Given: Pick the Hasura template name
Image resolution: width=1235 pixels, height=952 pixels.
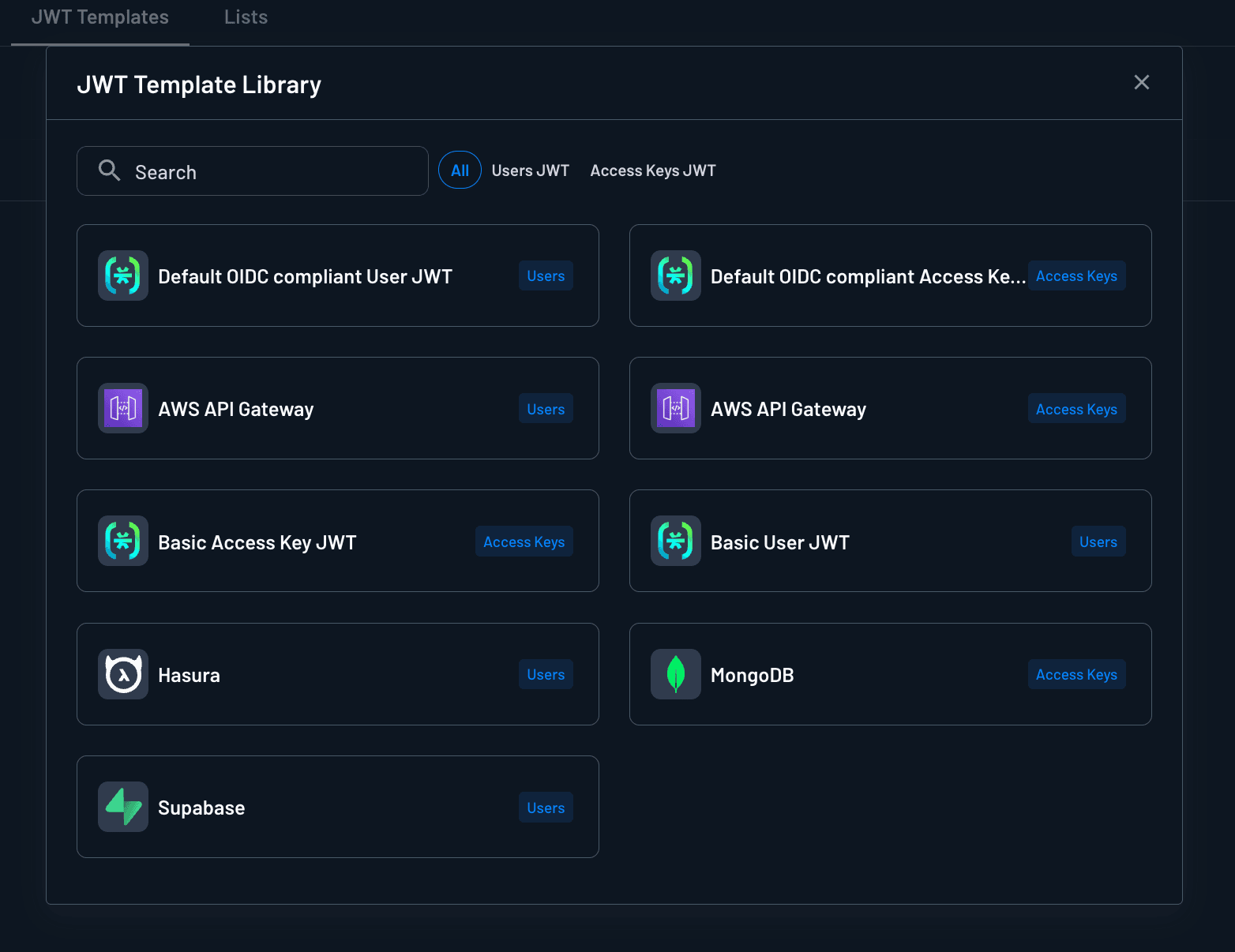Looking at the screenshot, I should pyautogui.click(x=190, y=675).
